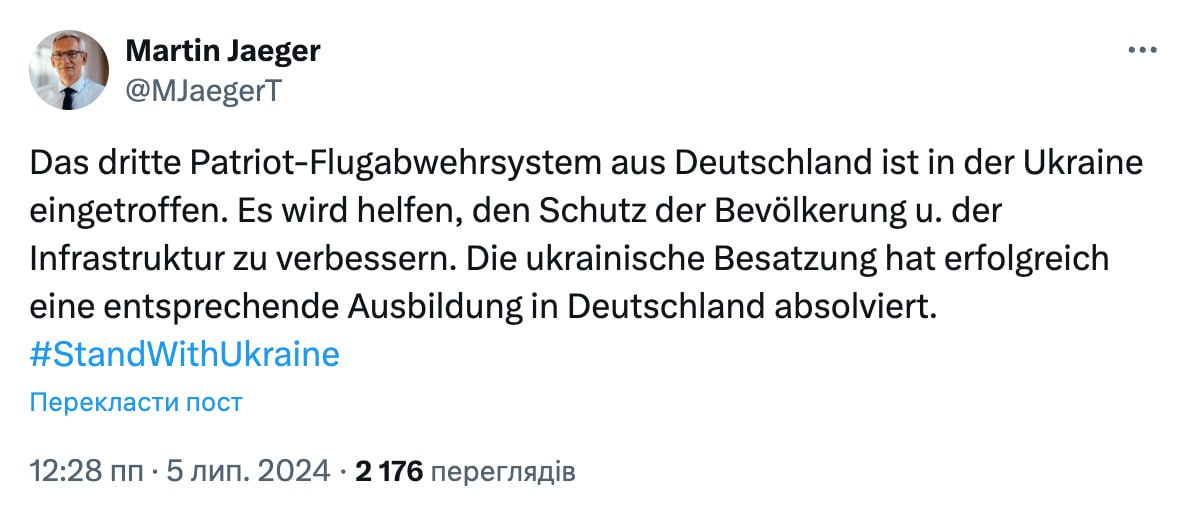Open the three-dot more options menu
This screenshot has width=1192, height=520.
click(x=1141, y=51)
